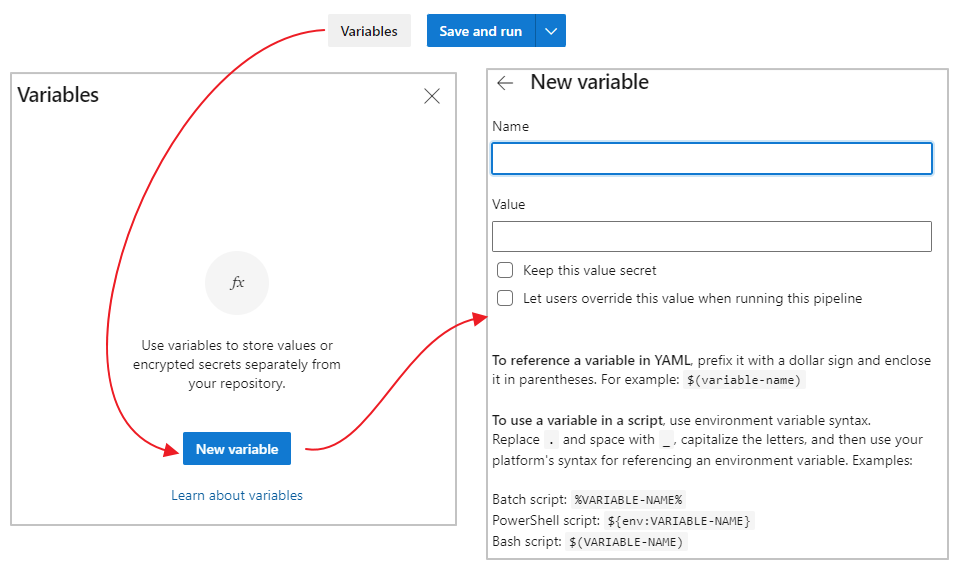The width and height of the screenshot is (956, 568).
Task: Enable Keep this value secret checkbox
Action: (505, 270)
